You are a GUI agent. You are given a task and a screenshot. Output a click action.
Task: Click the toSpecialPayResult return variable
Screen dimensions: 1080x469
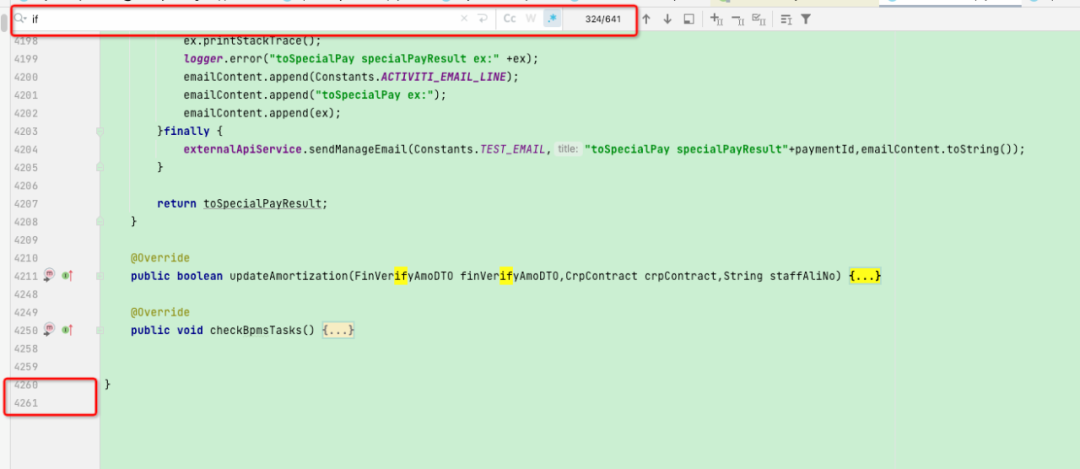point(265,203)
